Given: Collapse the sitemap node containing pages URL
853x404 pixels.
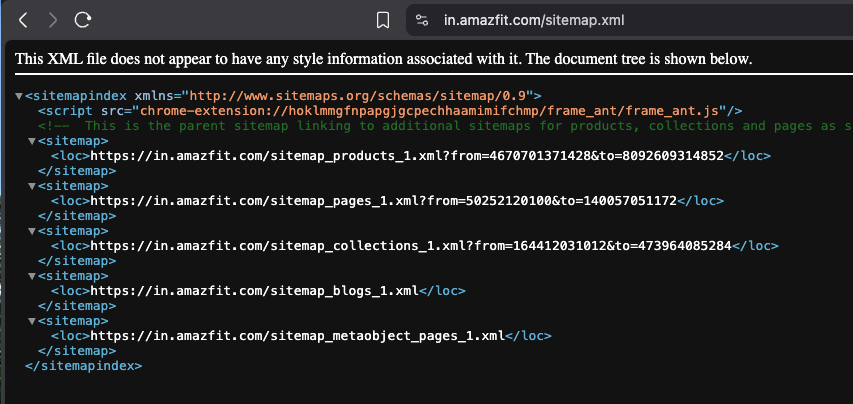Looking at the screenshot, I should pos(32,187).
